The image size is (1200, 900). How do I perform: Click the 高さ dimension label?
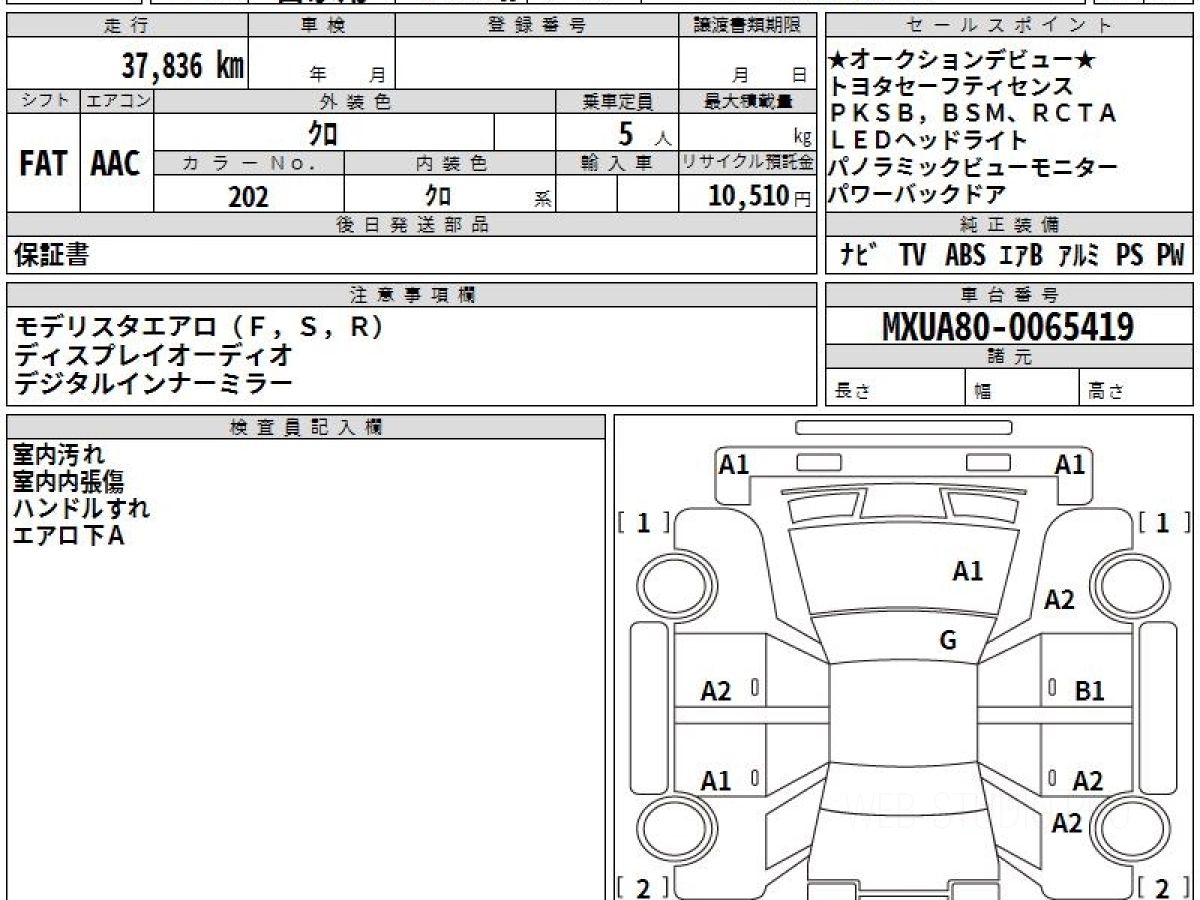[1107, 391]
